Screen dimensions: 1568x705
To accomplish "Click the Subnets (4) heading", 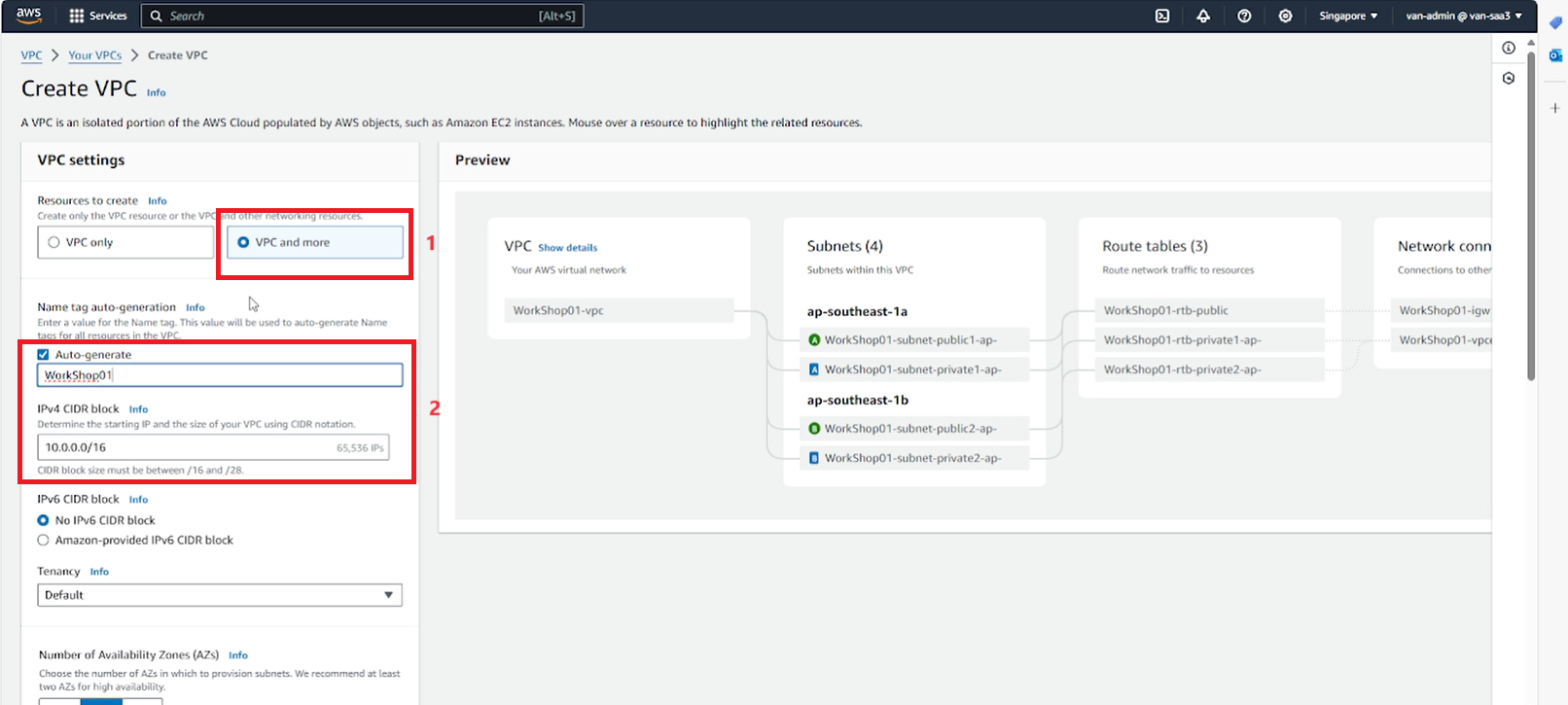I will [844, 246].
